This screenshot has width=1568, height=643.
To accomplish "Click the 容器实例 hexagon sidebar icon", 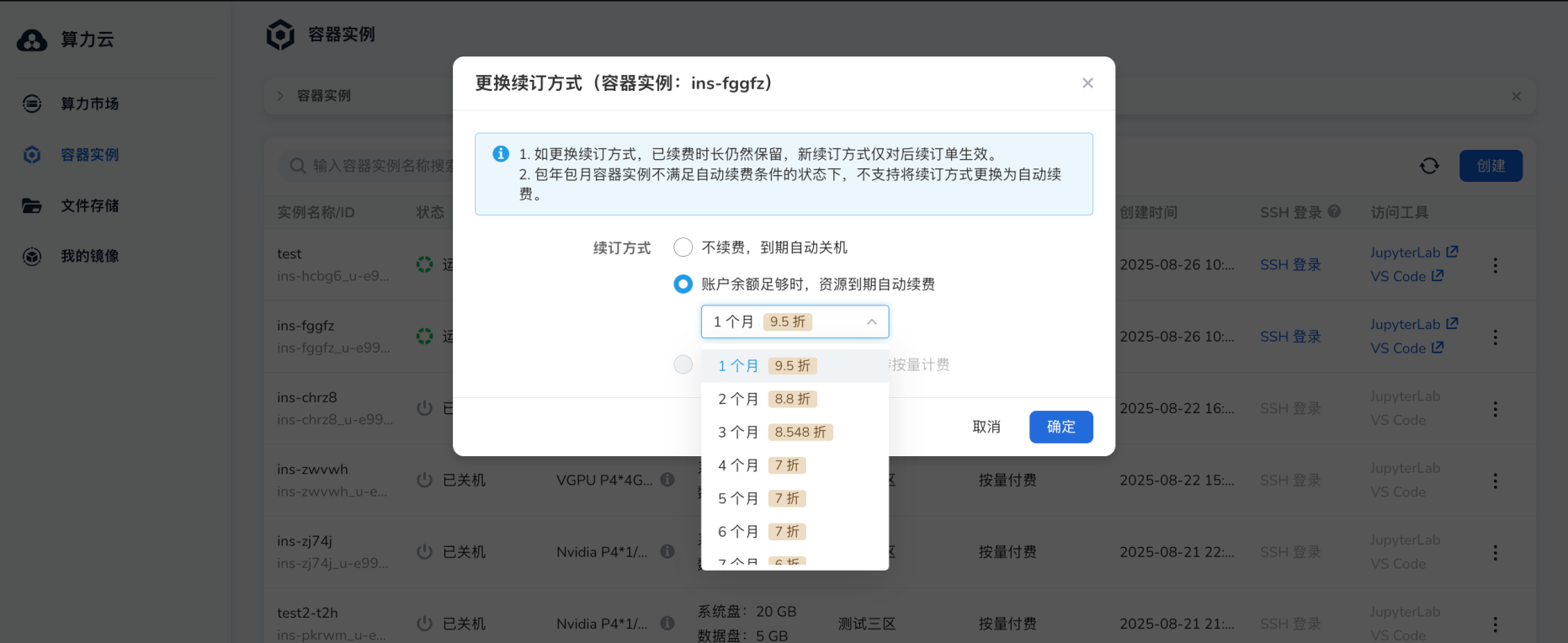I will point(32,155).
